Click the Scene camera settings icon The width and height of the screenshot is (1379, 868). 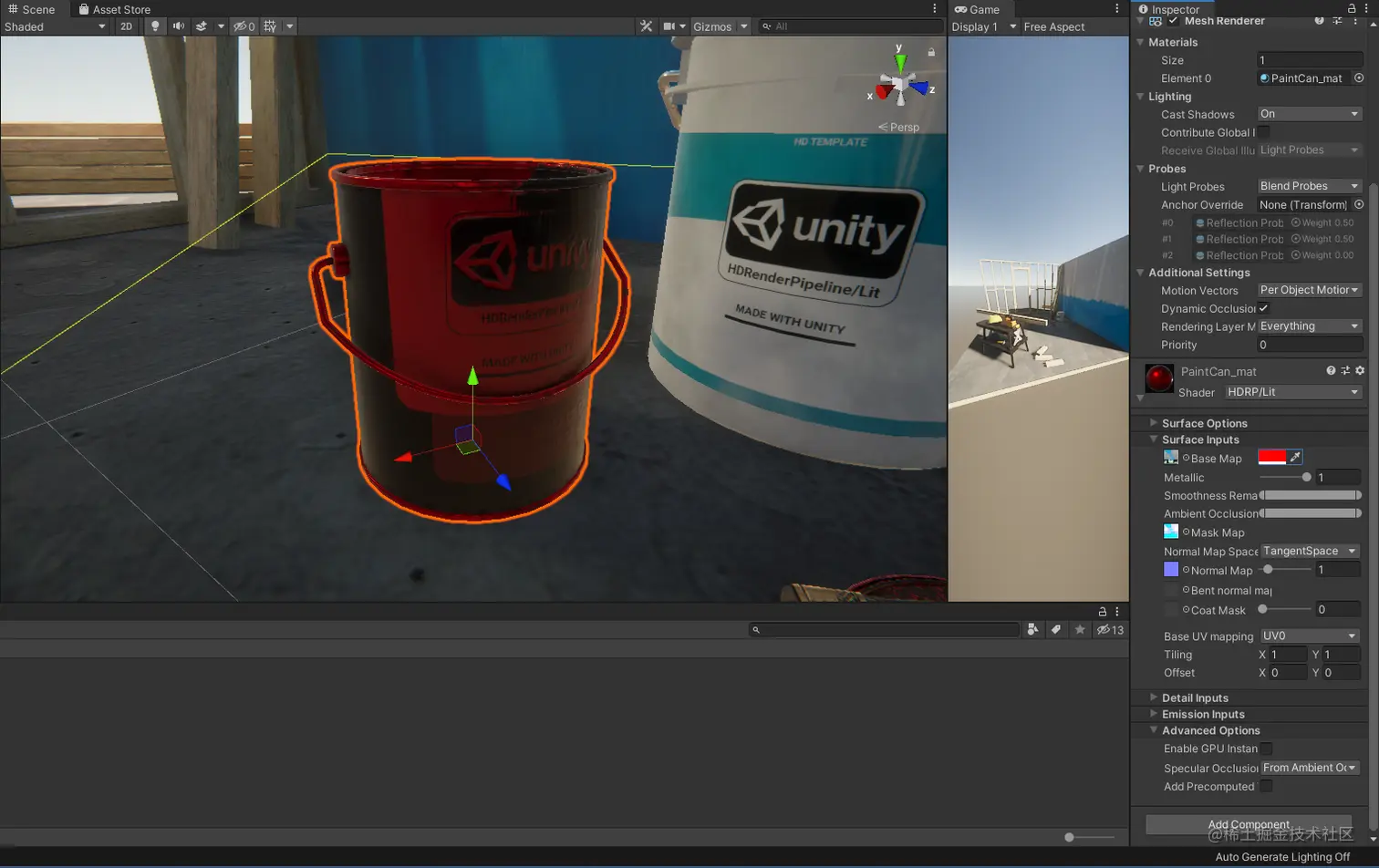pos(669,26)
